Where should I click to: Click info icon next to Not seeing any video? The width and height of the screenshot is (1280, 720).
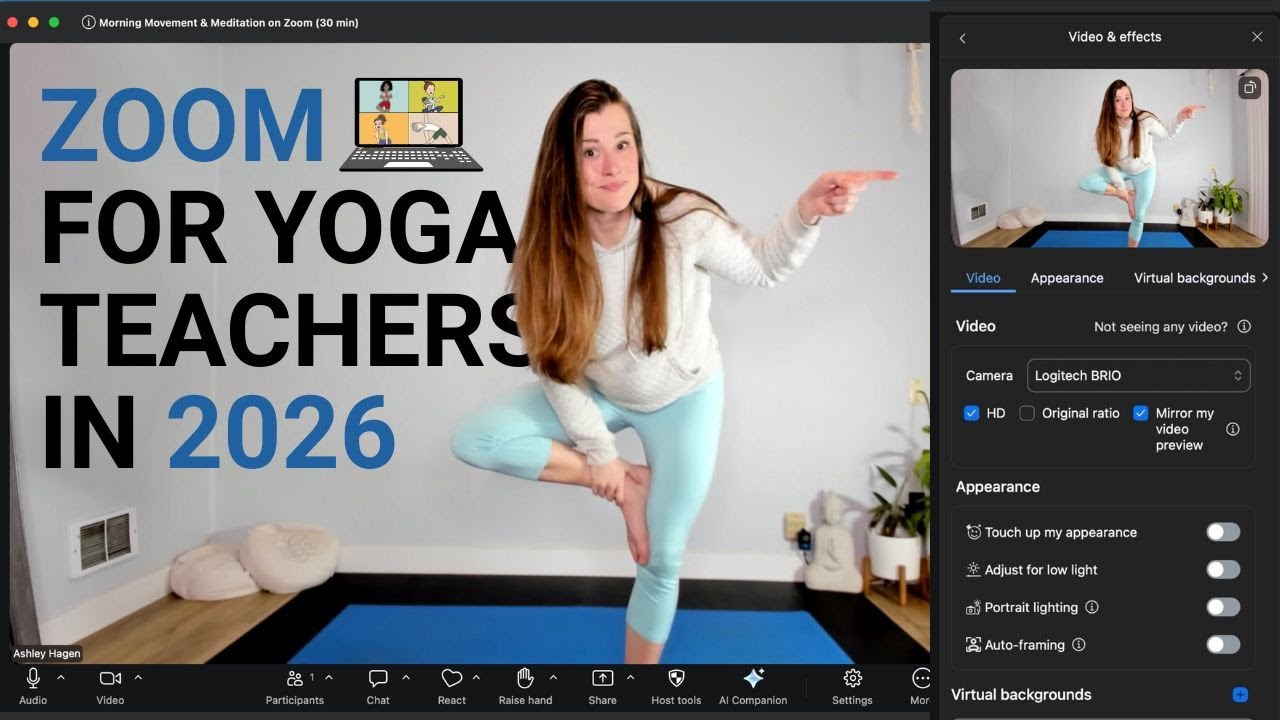1244,326
